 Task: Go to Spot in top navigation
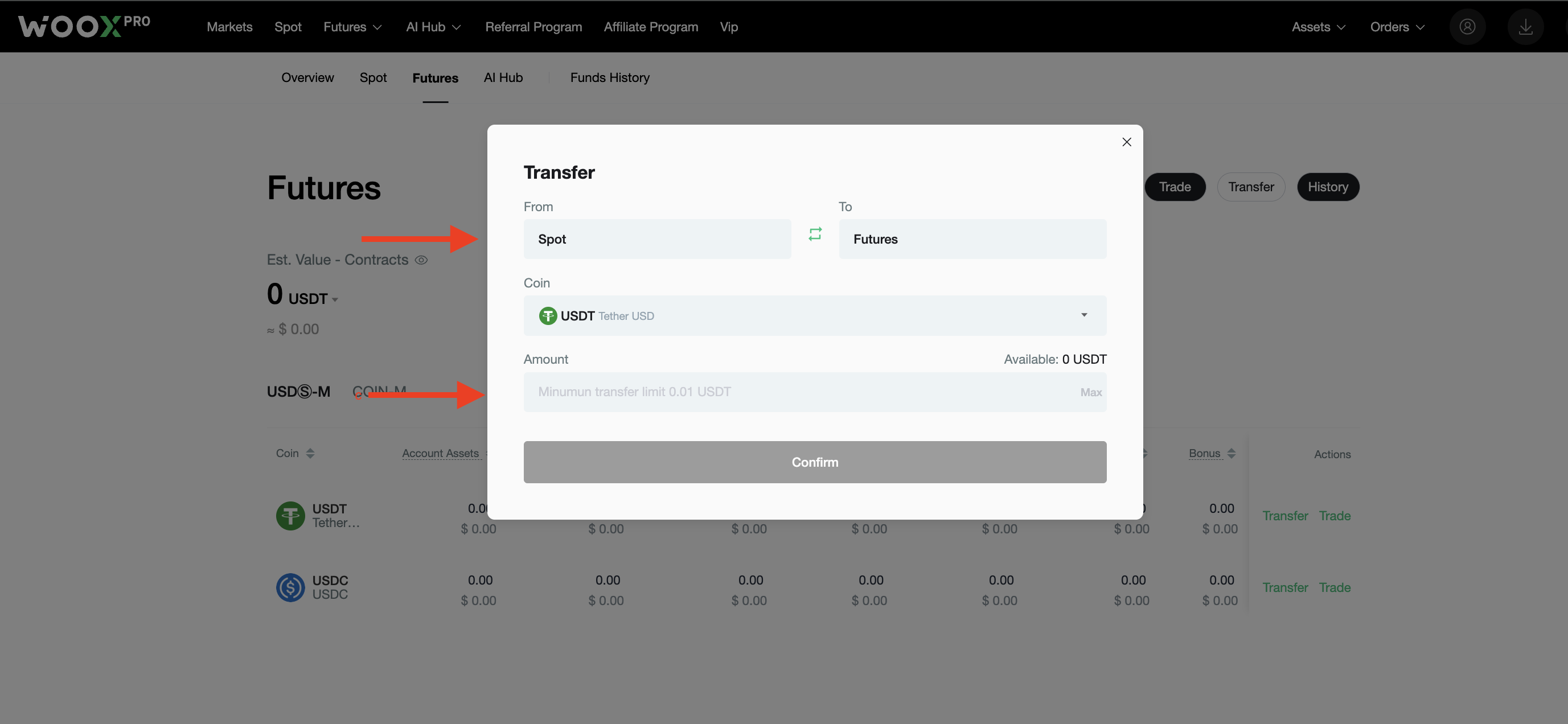pyautogui.click(x=288, y=27)
